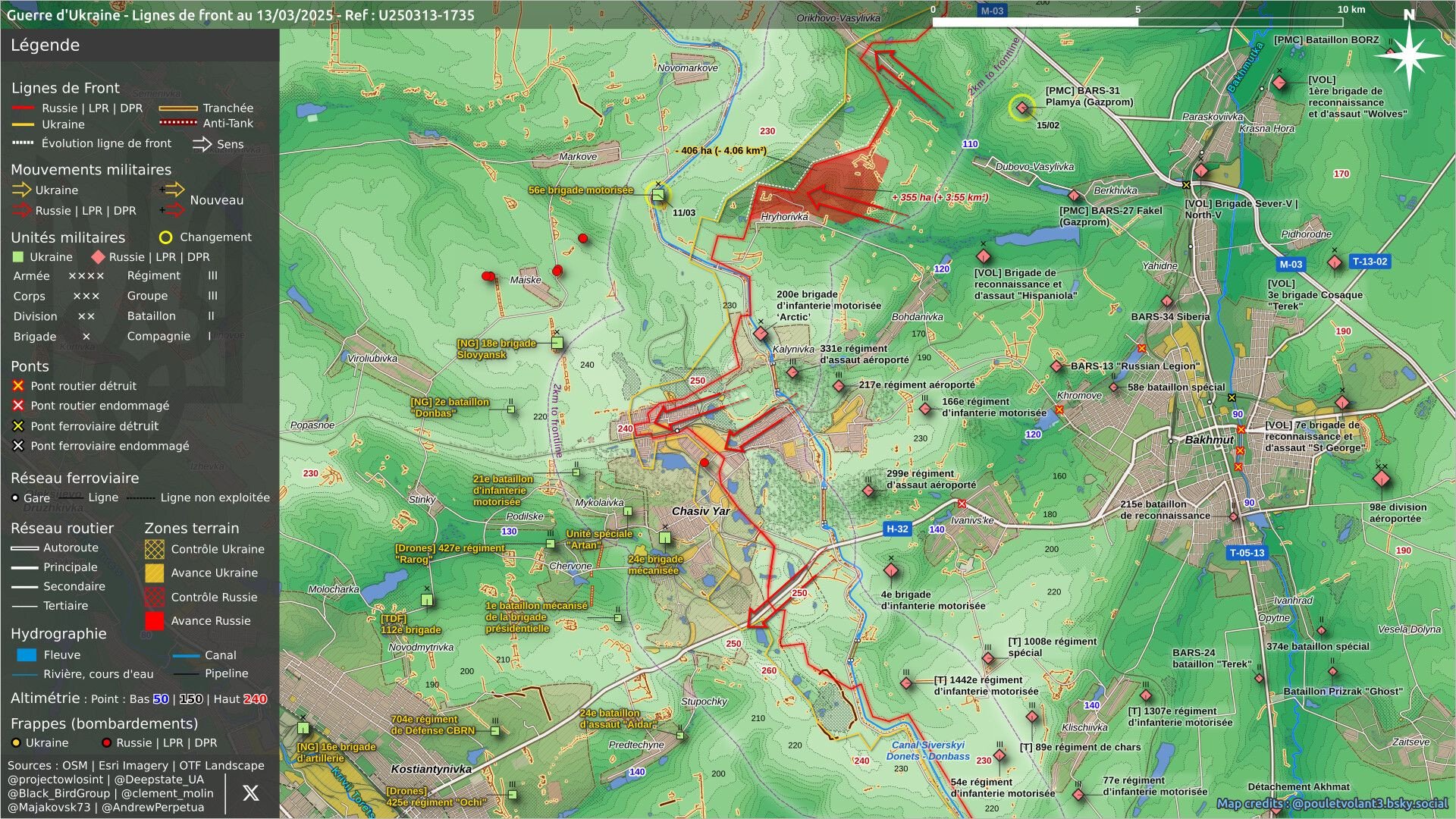The height and width of the screenshot is (819, 1456).
Task: Select the BARS-31 Plamya circled unit marker
Action: pos(1021,108)
